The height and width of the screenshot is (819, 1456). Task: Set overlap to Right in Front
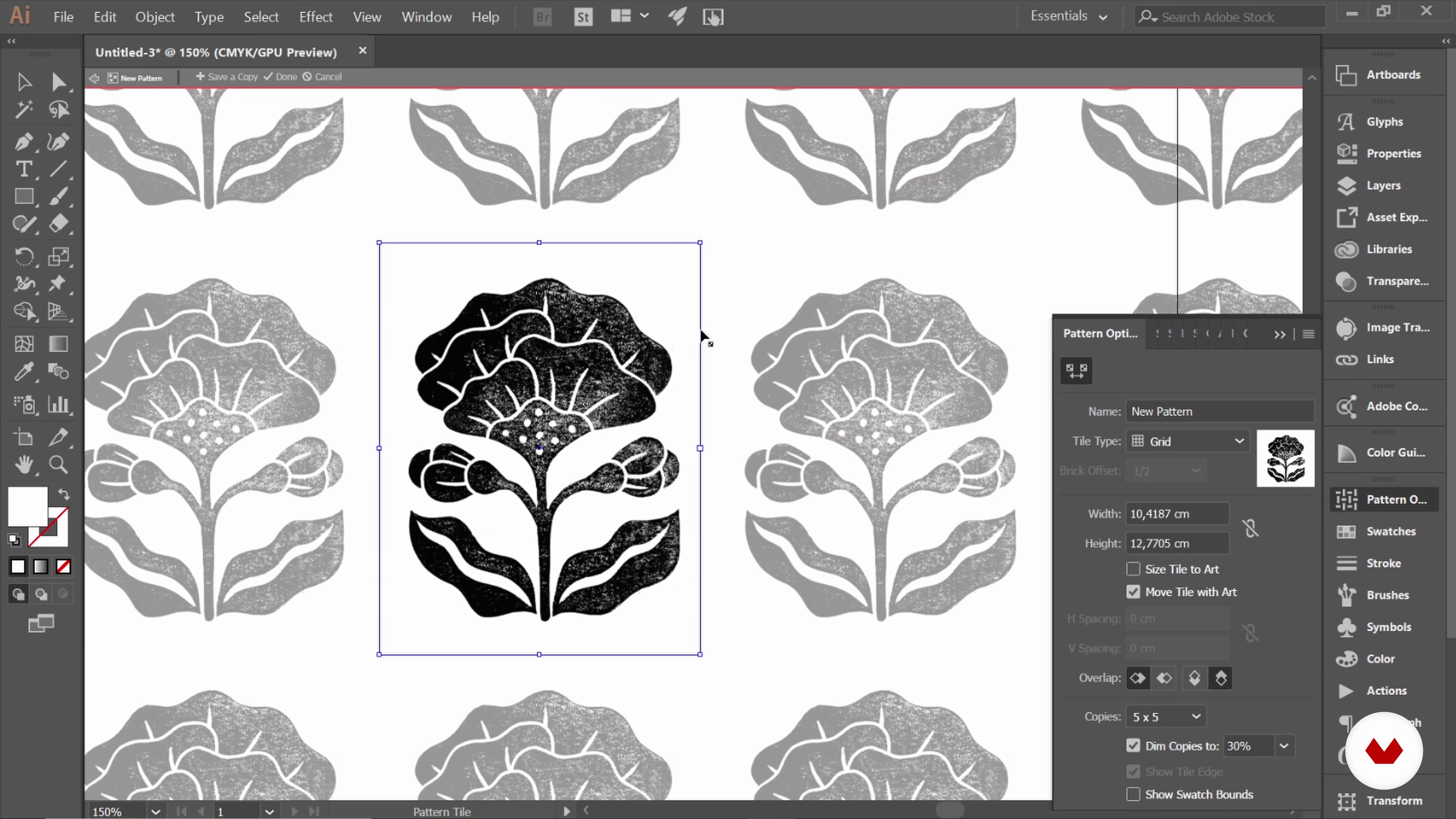click(x=1164, y=678)
